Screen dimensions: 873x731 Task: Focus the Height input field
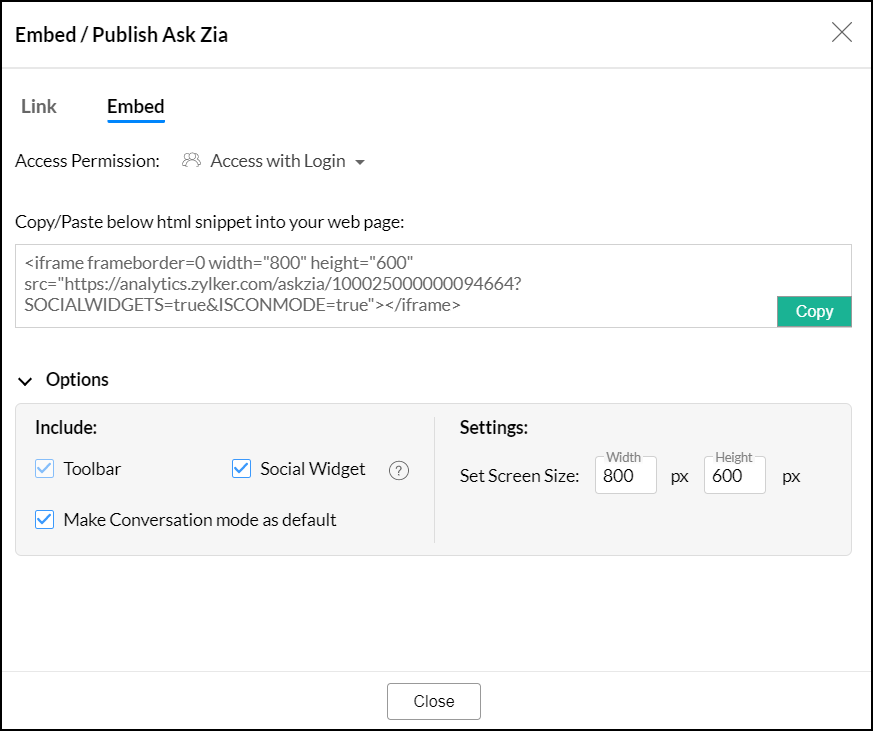tap(734, 476)
